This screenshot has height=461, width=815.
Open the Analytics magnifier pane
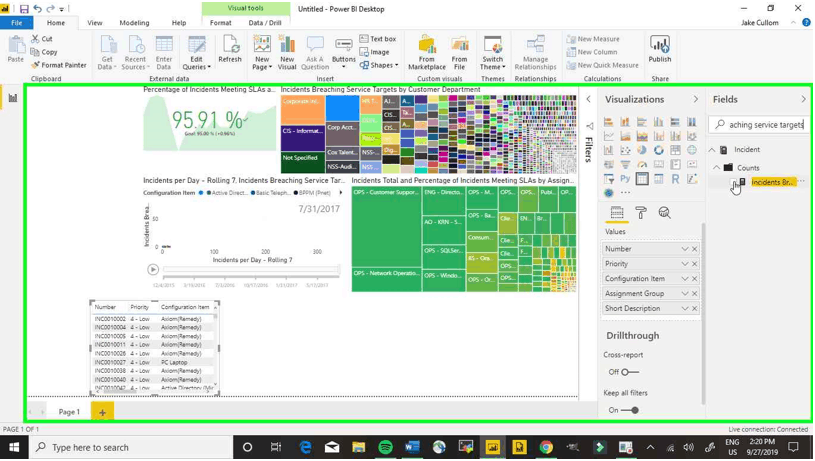click(664, 213)
